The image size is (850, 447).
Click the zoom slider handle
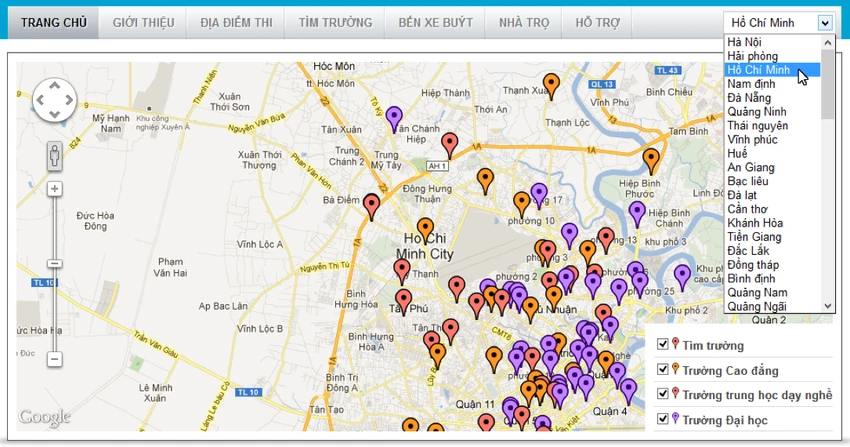coord(54,264)
